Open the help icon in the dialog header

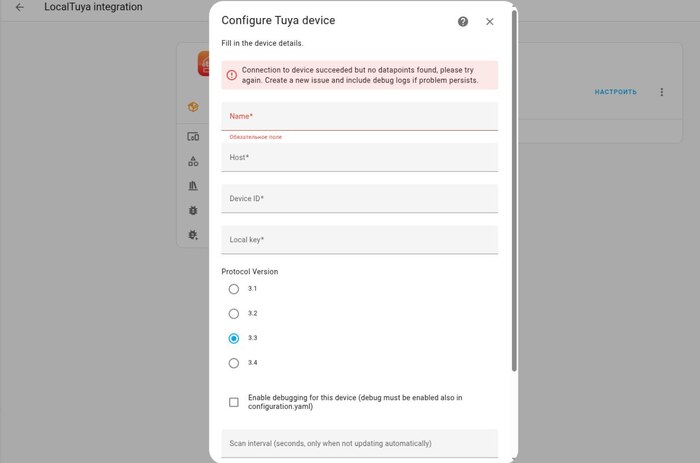pyautogui.click(x=463, y=21)
